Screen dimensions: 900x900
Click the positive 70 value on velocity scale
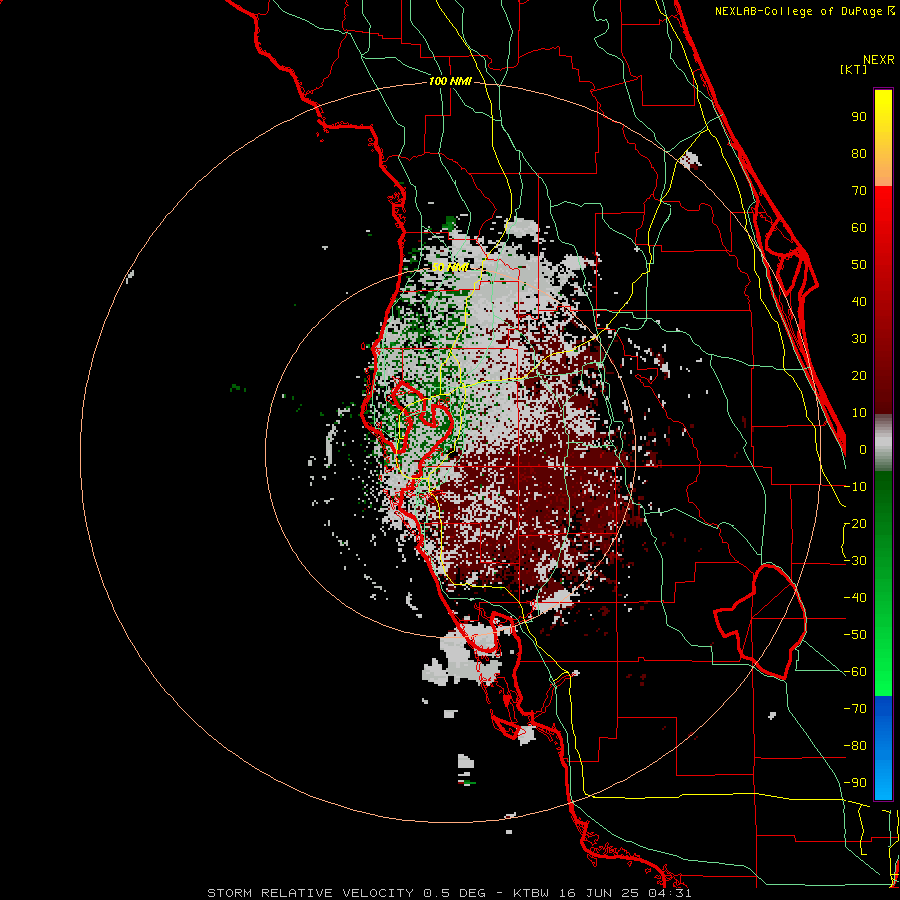tap(859, 191)
